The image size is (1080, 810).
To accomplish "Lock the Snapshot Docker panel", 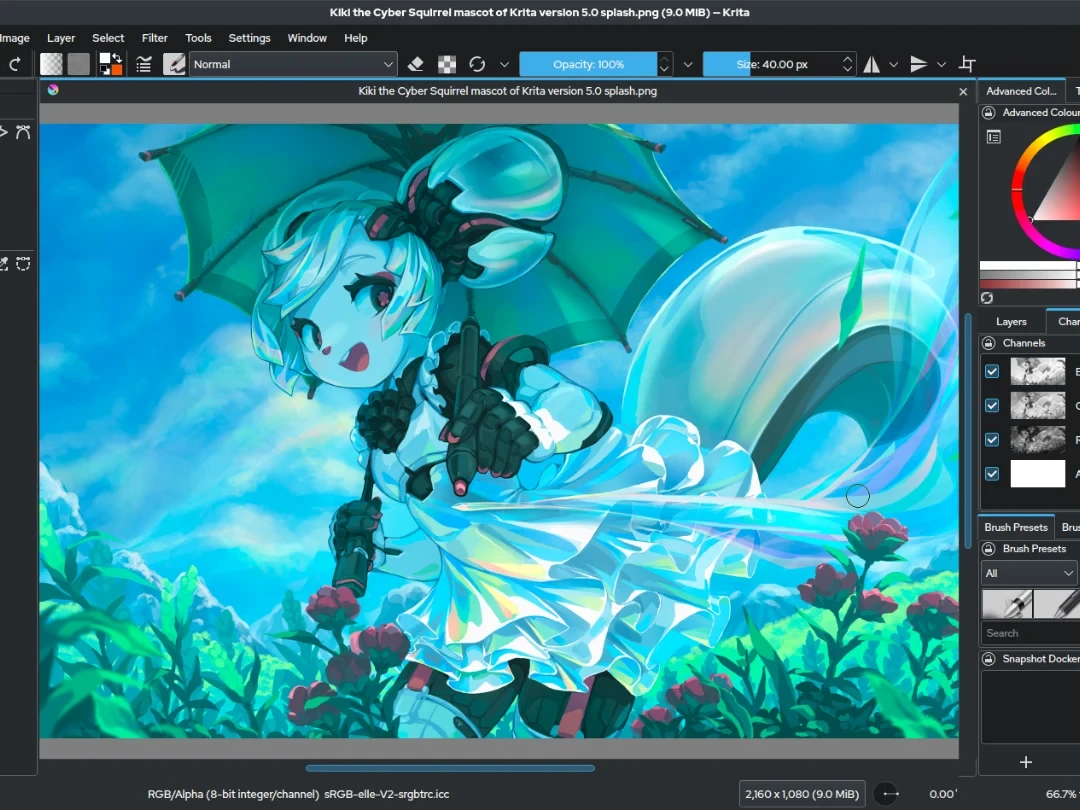I will (988, 659).
